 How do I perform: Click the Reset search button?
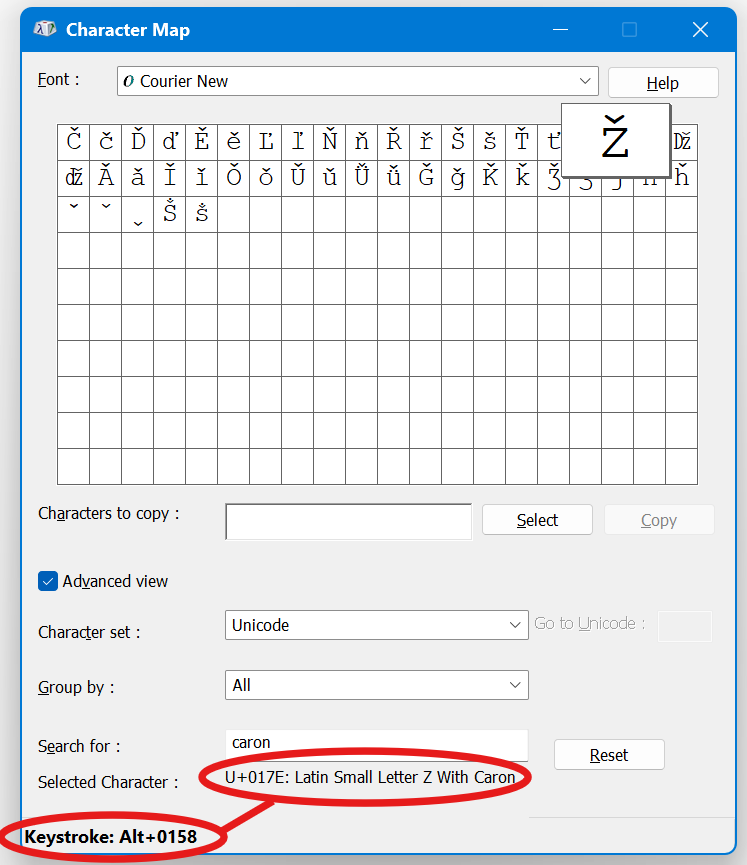click(608, 755)
